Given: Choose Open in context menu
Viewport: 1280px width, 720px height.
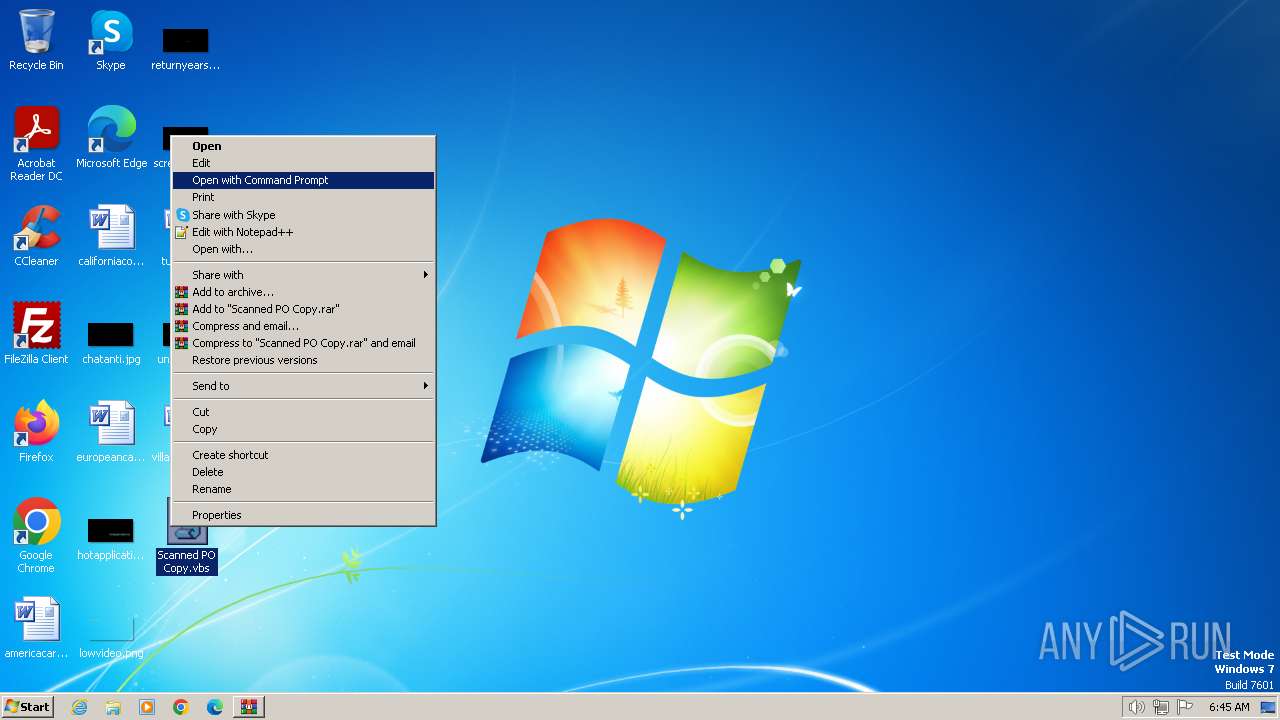Looking at the screenshot, I should (x=303, y=146).
